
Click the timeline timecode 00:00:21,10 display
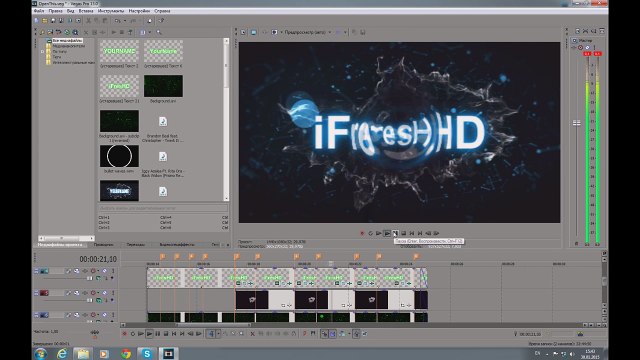pyautogui.click(x=98, y=259)
